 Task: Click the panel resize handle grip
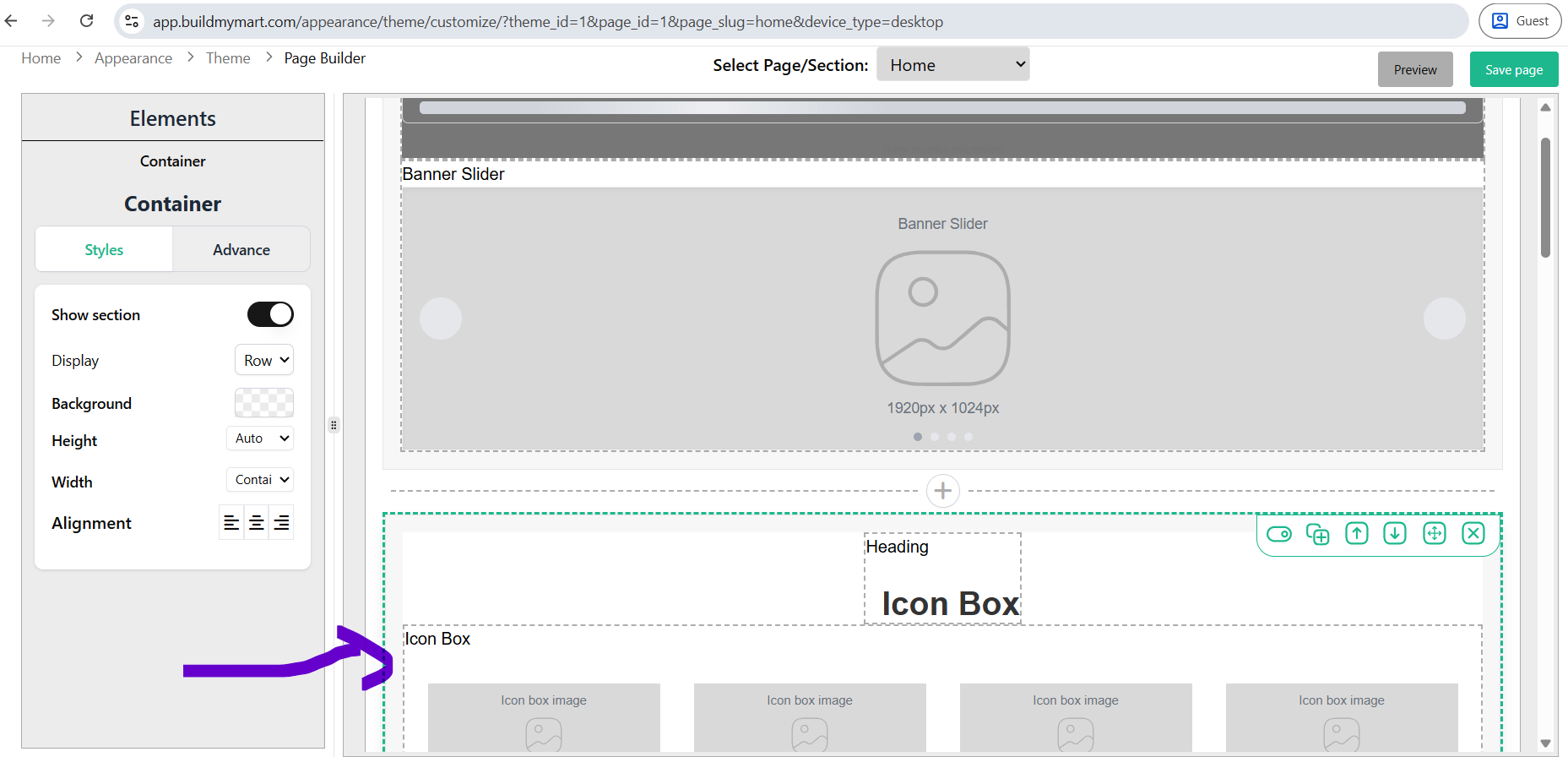pyautogui.click(x=334, y=425)
